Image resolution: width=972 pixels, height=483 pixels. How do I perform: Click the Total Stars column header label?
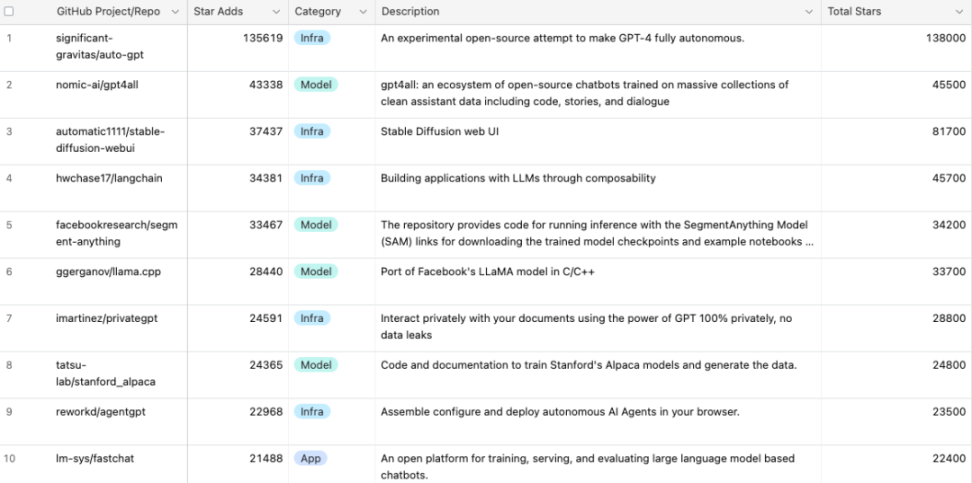pyautogui.click(x=854, y=11)
